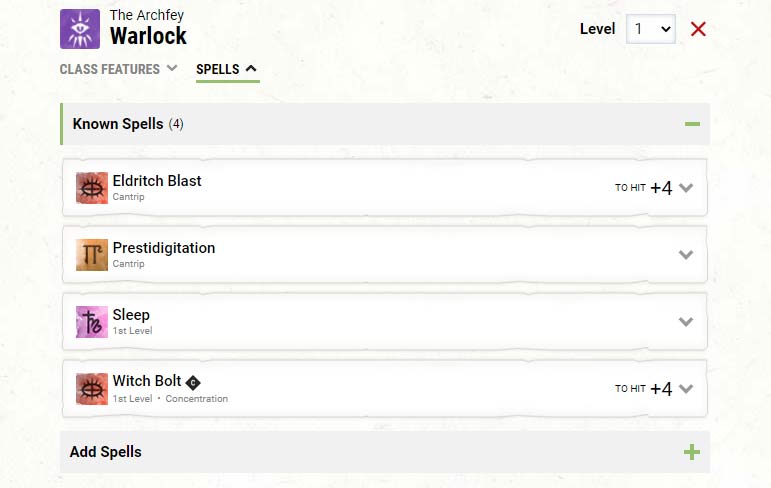Image resolution: width=771 pixels, height=488 pixels.
Task: Click the Witch Bolt spell icon
Action: (x=92, y=389)
